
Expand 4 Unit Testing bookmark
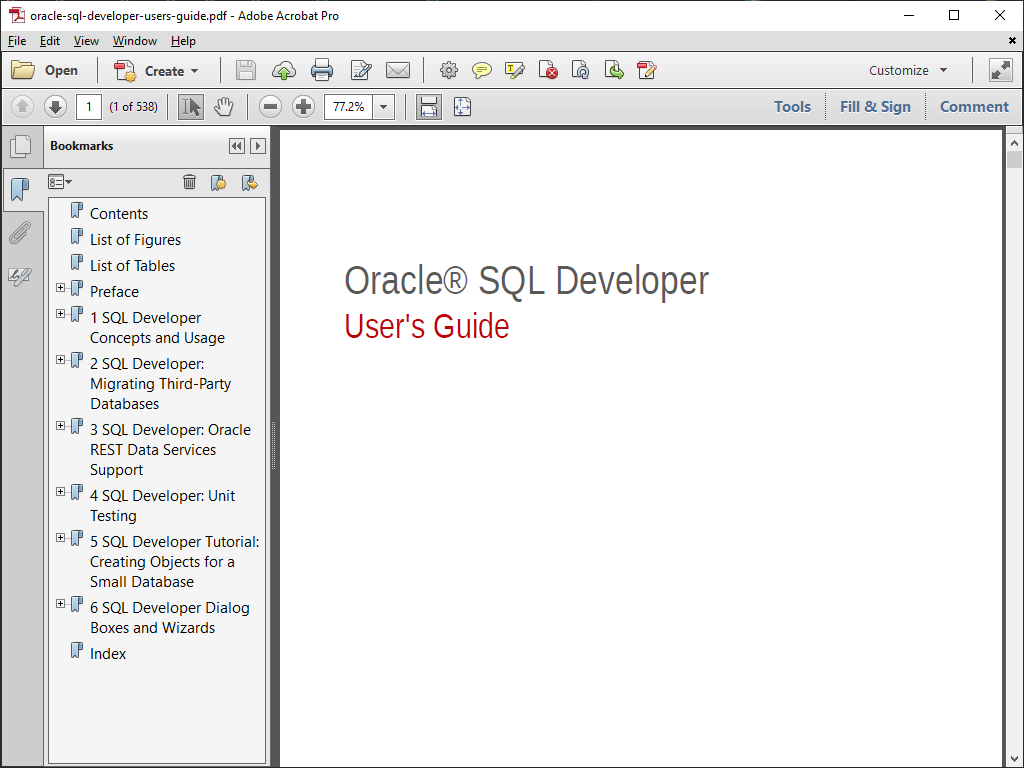point(60,492)
